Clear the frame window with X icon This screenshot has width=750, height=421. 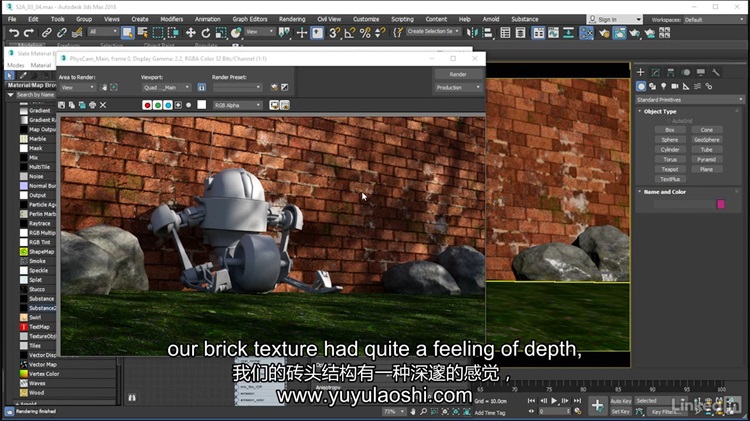103,105
